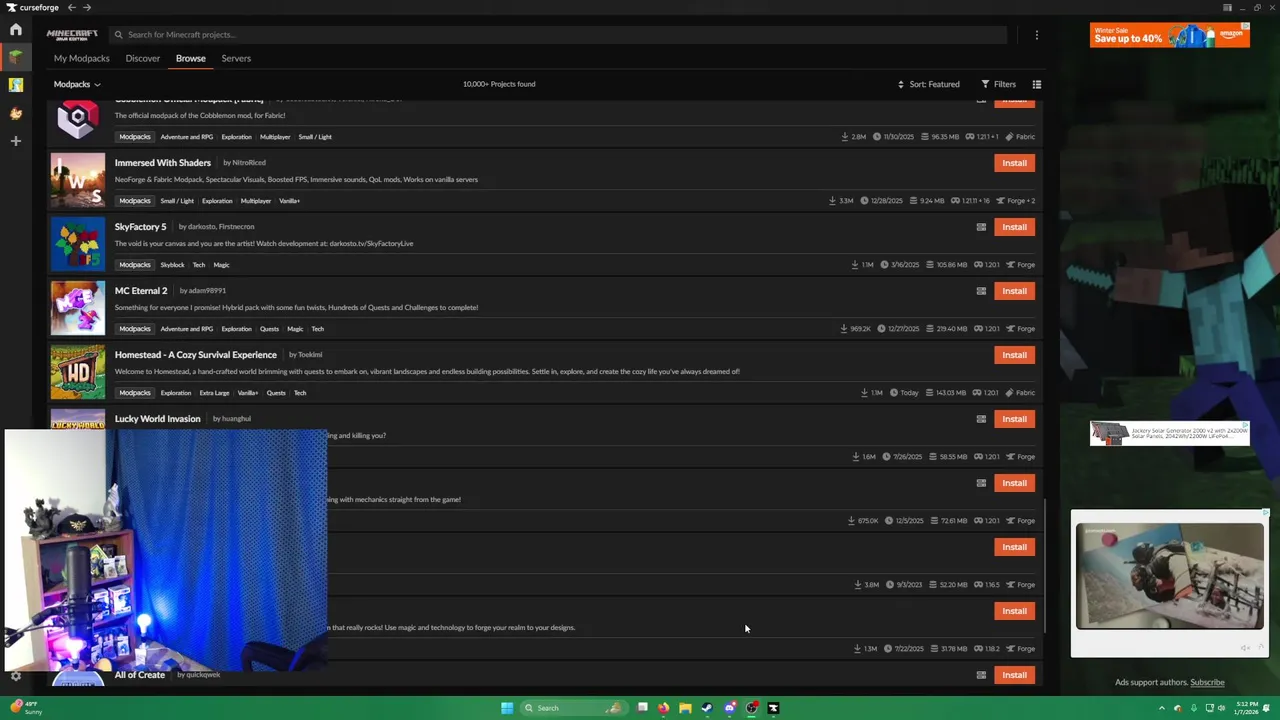Select the Browse tab

tap(191, 58)
